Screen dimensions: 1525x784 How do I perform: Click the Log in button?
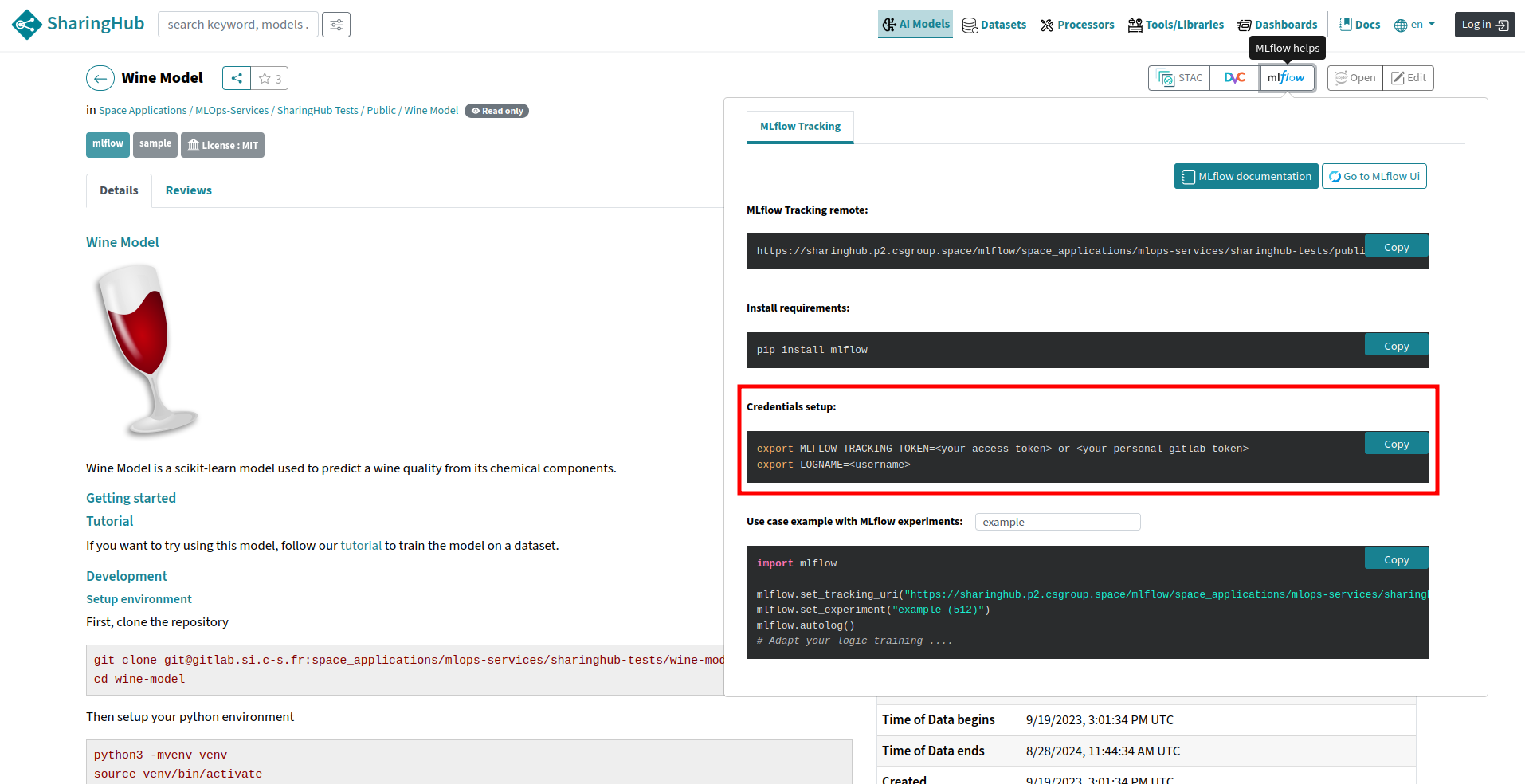(1485, 25)
